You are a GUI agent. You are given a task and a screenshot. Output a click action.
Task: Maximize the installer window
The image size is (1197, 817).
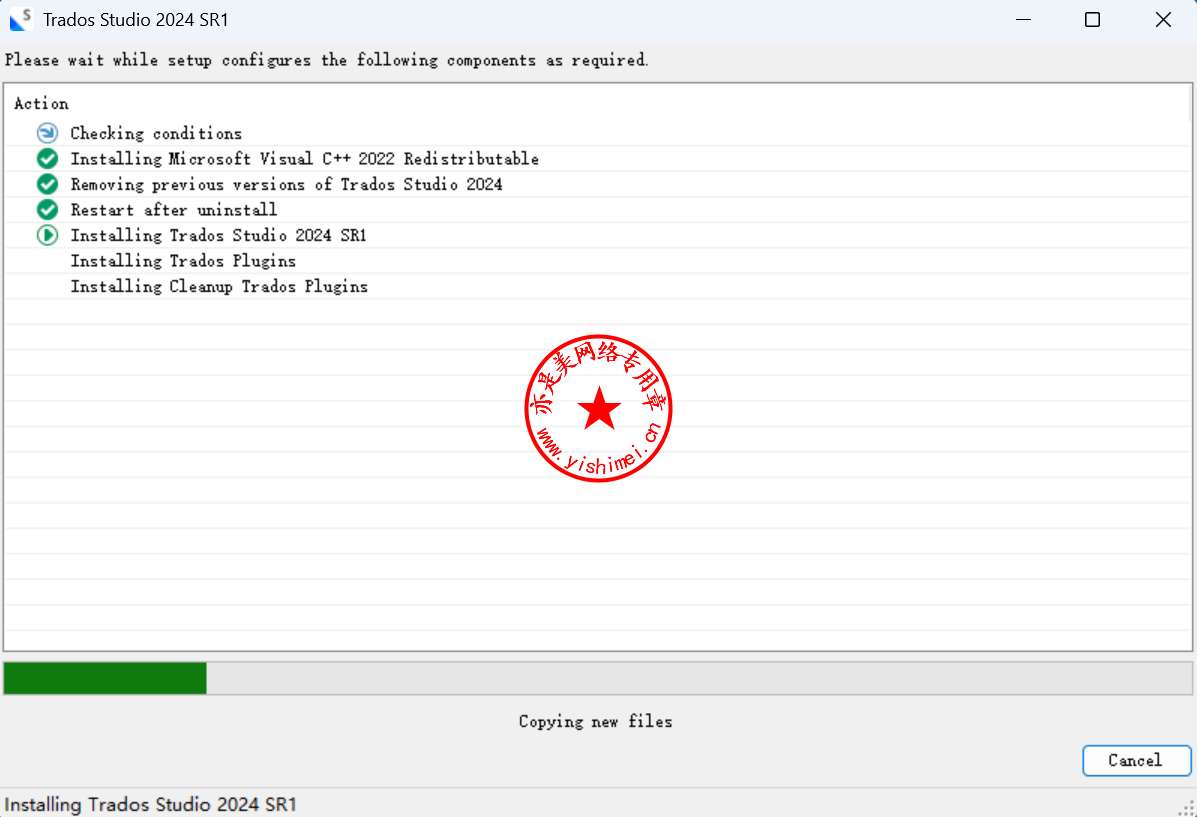pyautogui.click(x=1092, y=20)
